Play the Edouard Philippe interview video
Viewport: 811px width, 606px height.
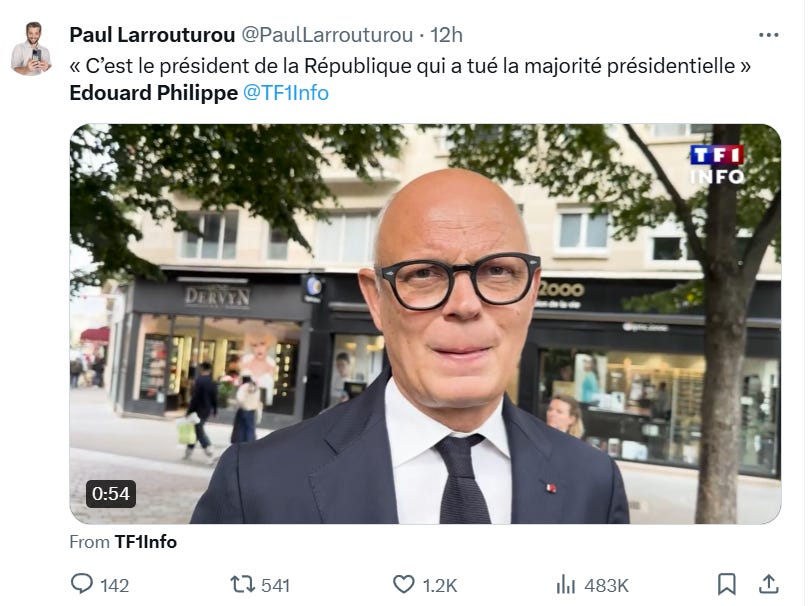click(x=425, y=324)
